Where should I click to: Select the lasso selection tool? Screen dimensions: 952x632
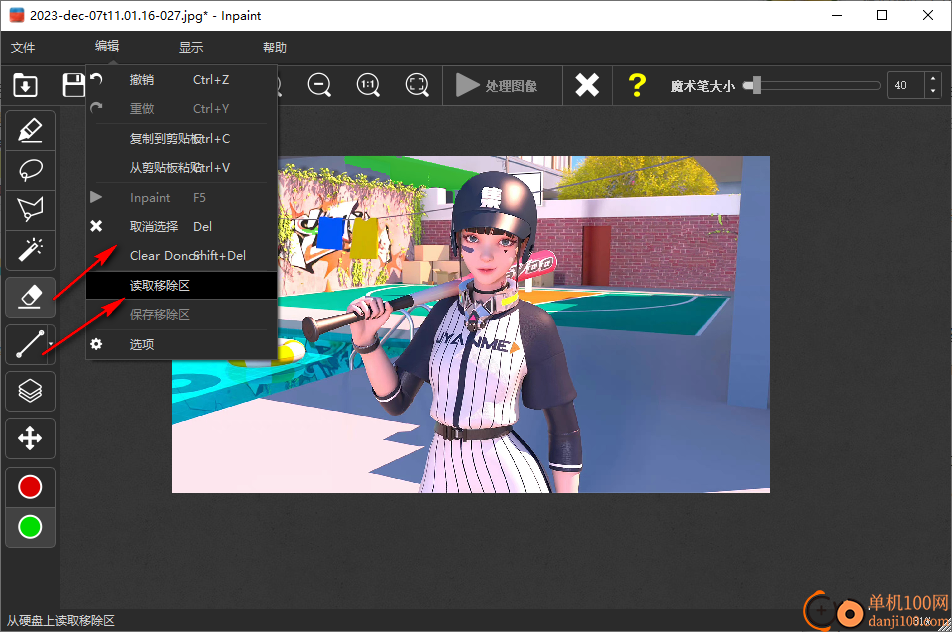[30, 171]
